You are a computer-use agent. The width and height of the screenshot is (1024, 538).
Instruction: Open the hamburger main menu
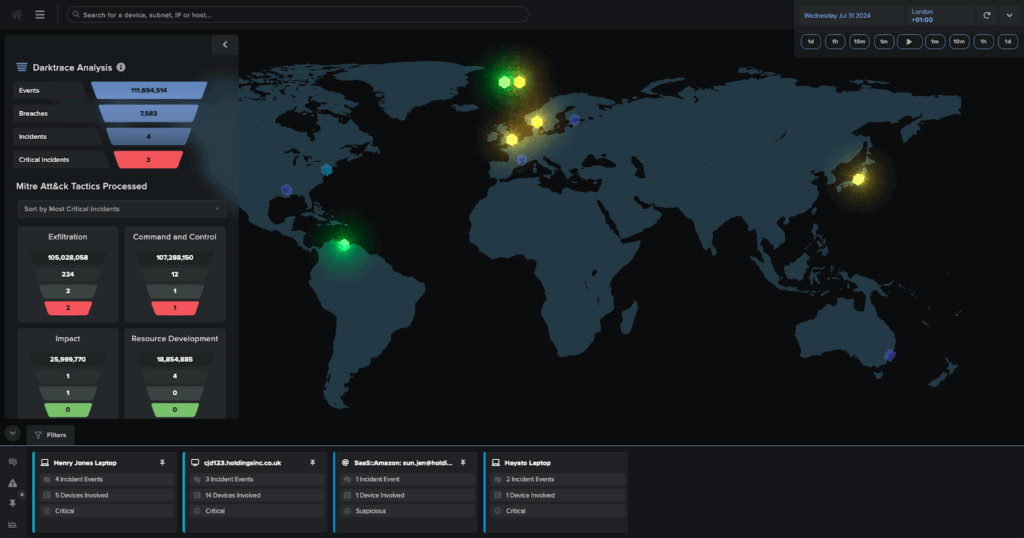pyautogui.click(x=40, y=15)
